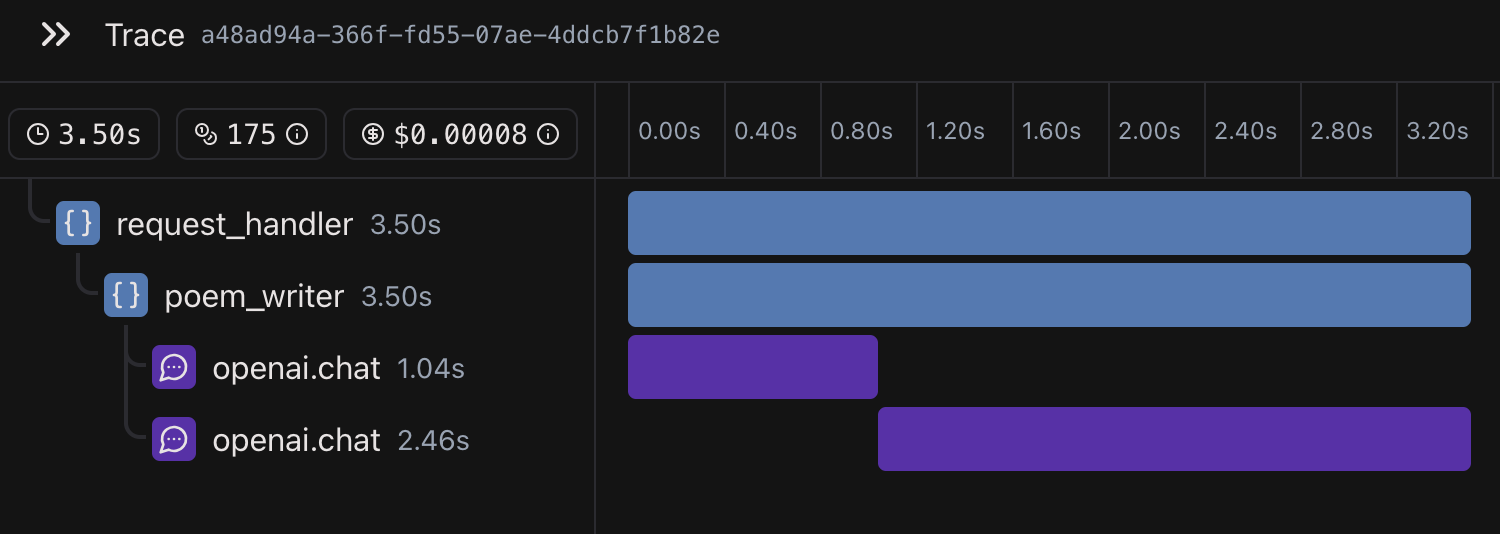This screenshot has height=534, width=1500.
Task: Click the 3.50s duration beside poem_writer
Action: pyautogui.click(x=396, y=296)
